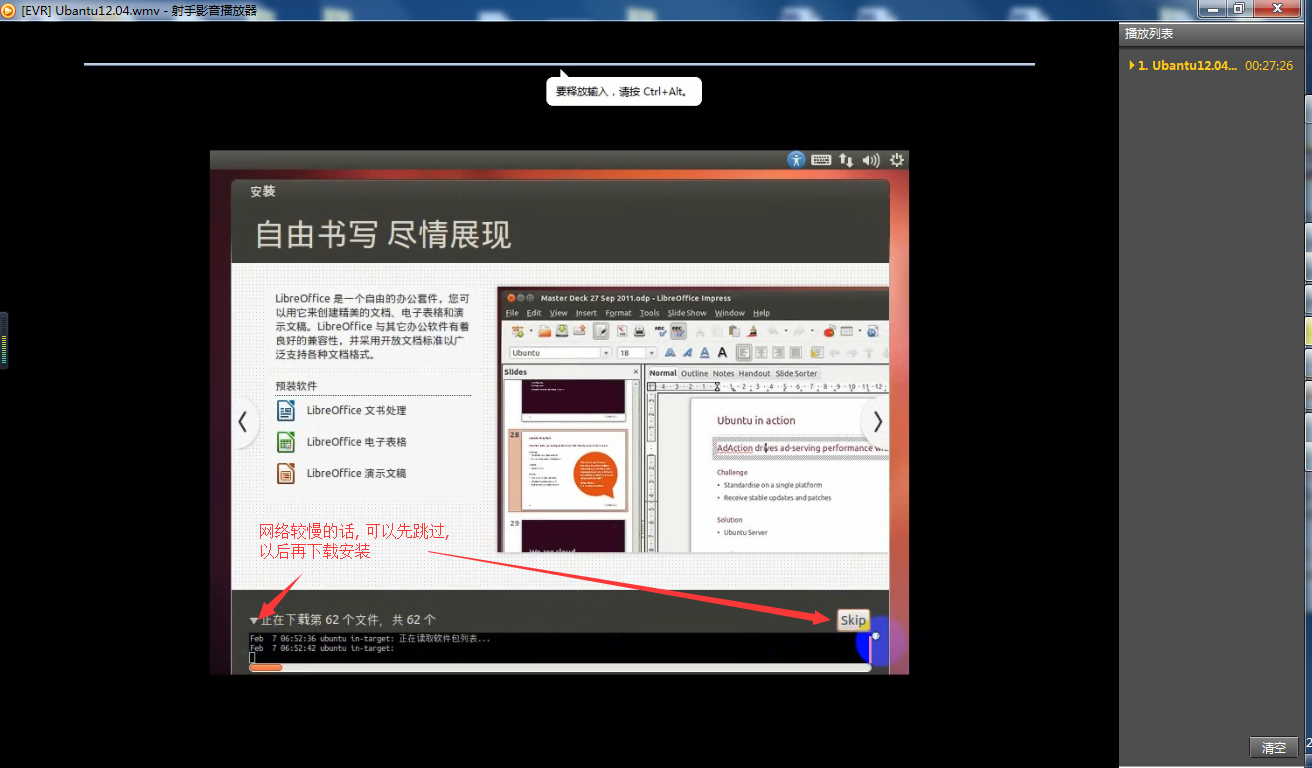Click the 正在下载第 62 个文件 status text
Screen dimensions: 1312x768
[349, 620]
